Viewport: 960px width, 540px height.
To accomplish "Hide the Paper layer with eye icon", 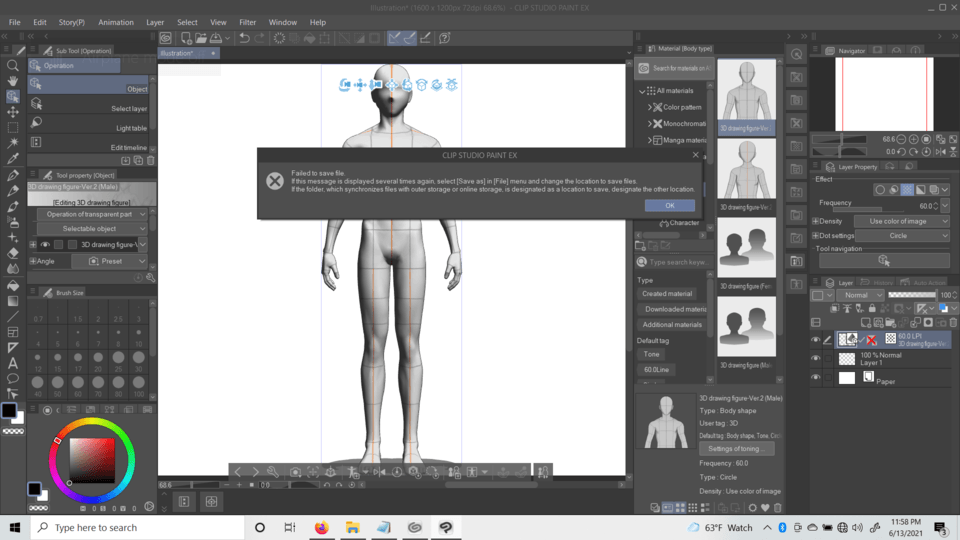I will coord(816,378).
